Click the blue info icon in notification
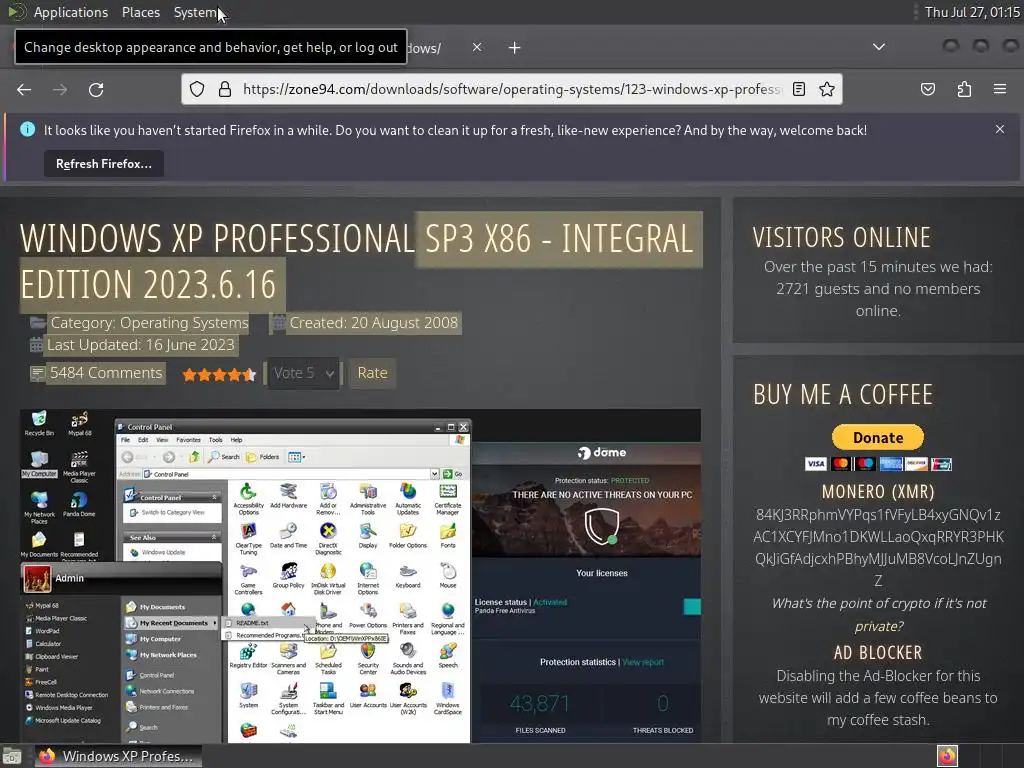Image resolution: width=1024 pixels, height=768 pixels. (27, 129)
